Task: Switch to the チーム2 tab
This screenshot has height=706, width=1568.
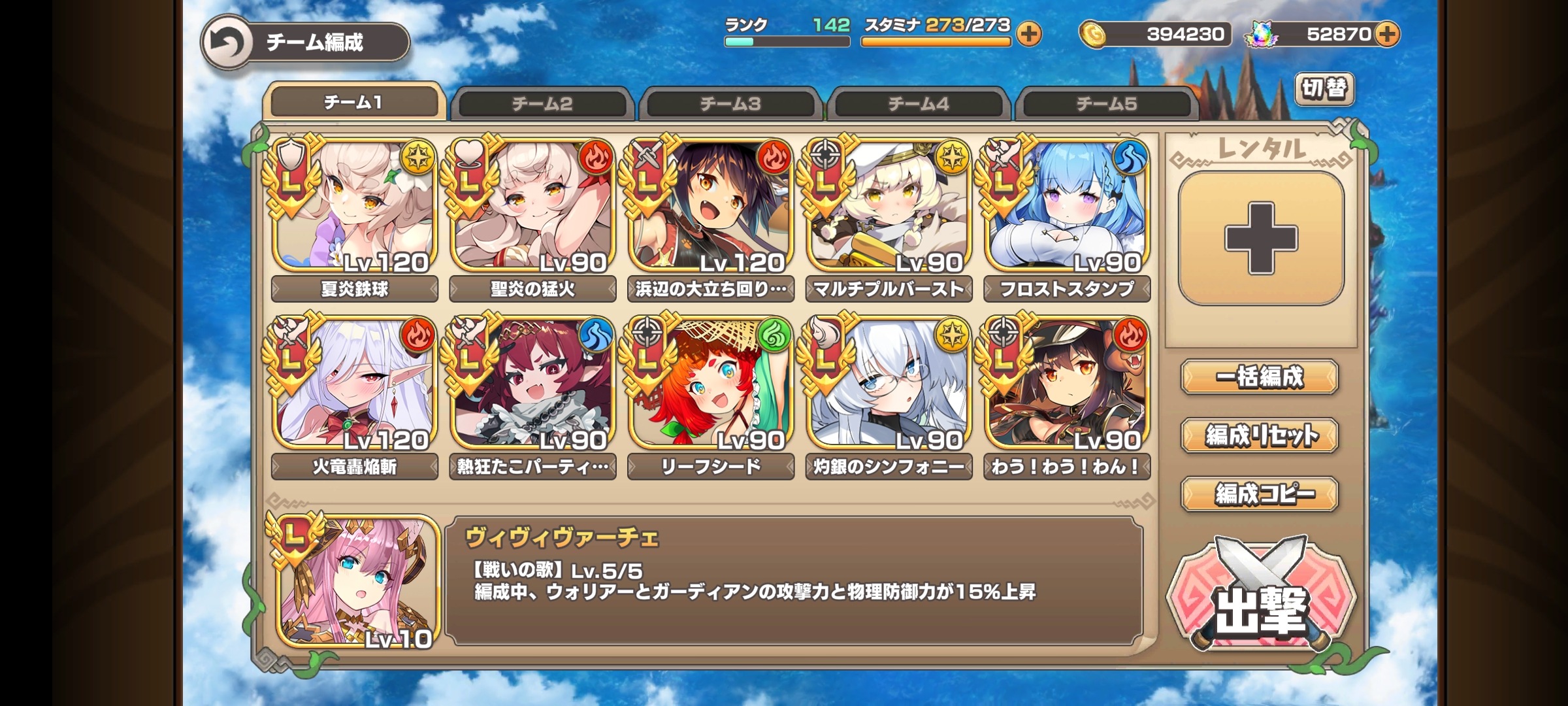Action: point(542,104)
